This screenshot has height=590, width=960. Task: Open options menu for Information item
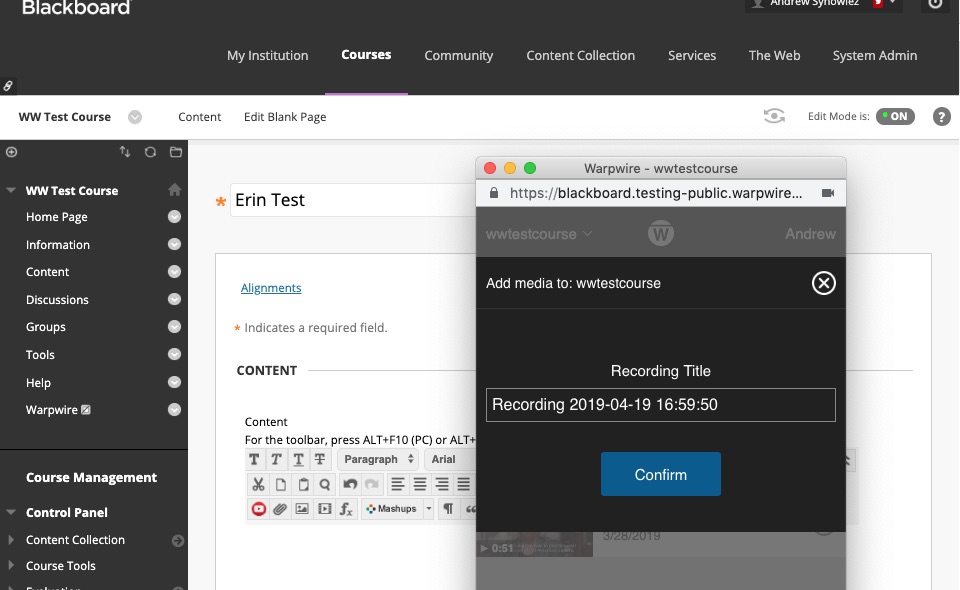(174, 244)
